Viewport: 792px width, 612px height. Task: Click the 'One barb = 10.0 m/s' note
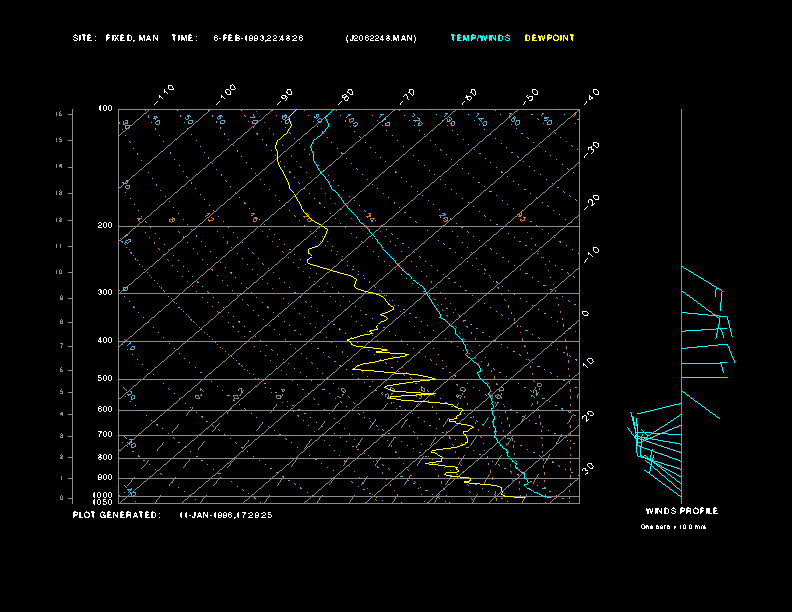tap(673, 526)
